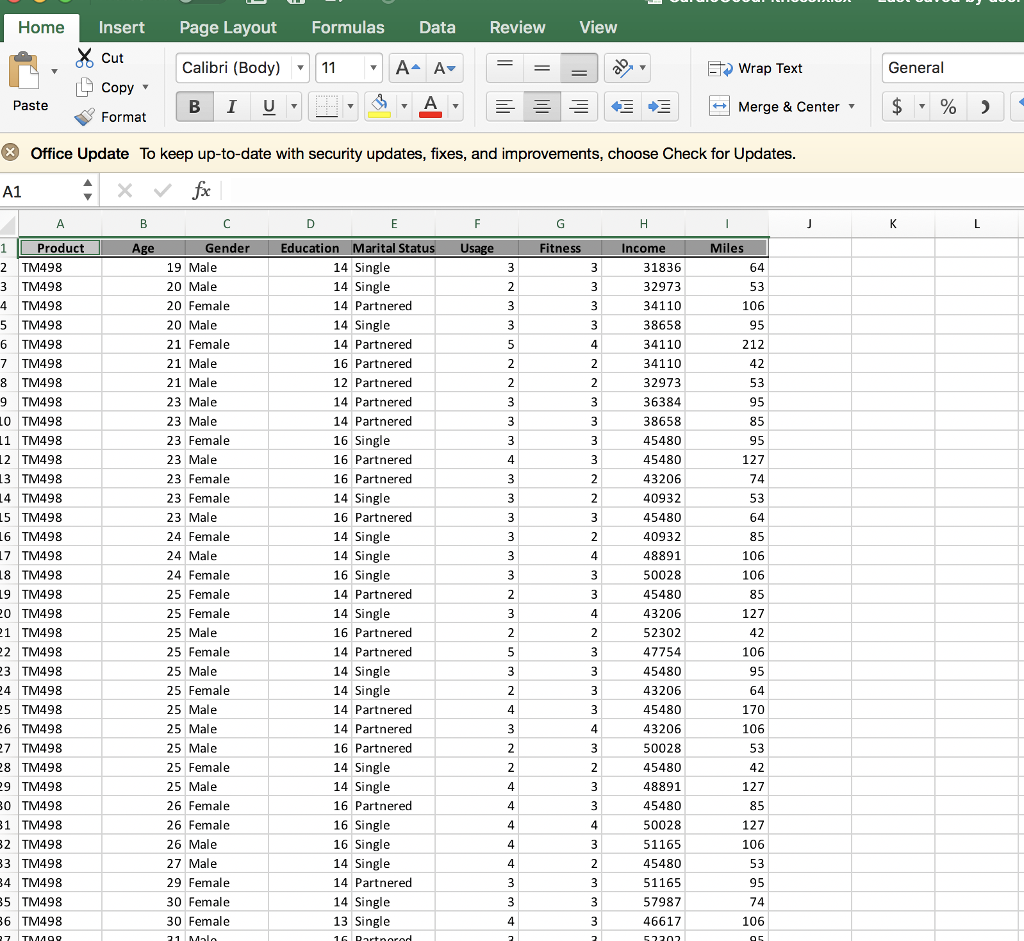The image size is (1024, 941).
Task: Confirm formula entry with checkmark
Action: pyautogui.click(x=163, y=191)
